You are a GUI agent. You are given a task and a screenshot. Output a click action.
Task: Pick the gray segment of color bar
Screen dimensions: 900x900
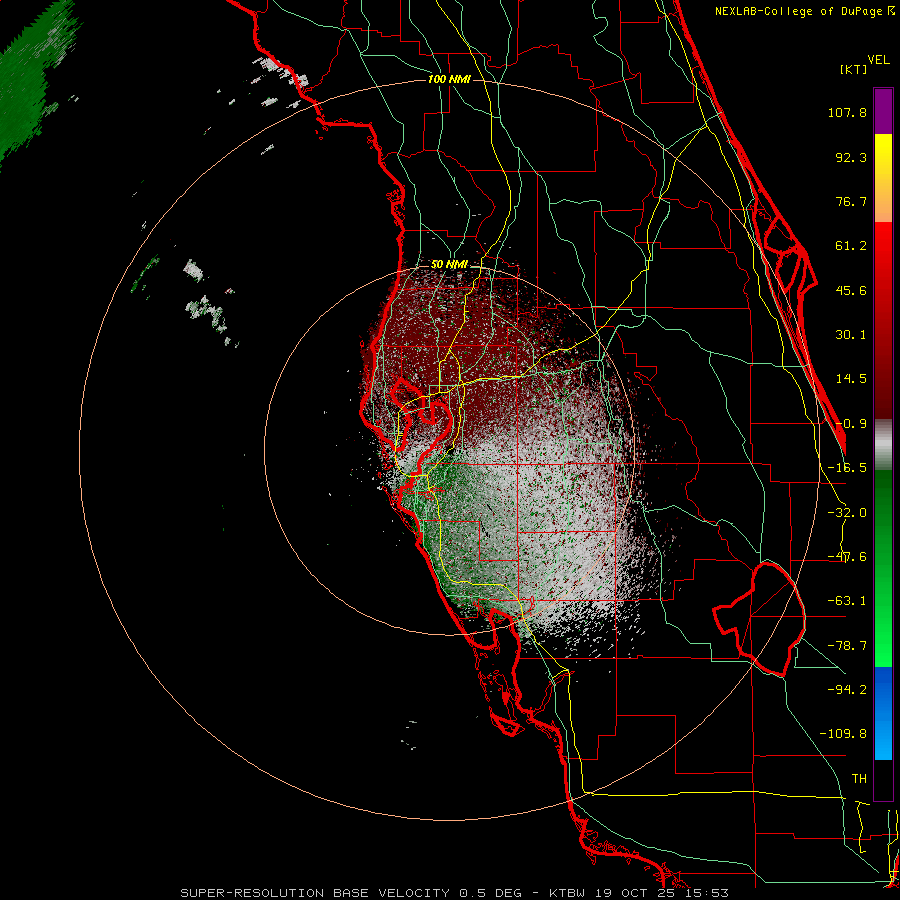[883, 444]
